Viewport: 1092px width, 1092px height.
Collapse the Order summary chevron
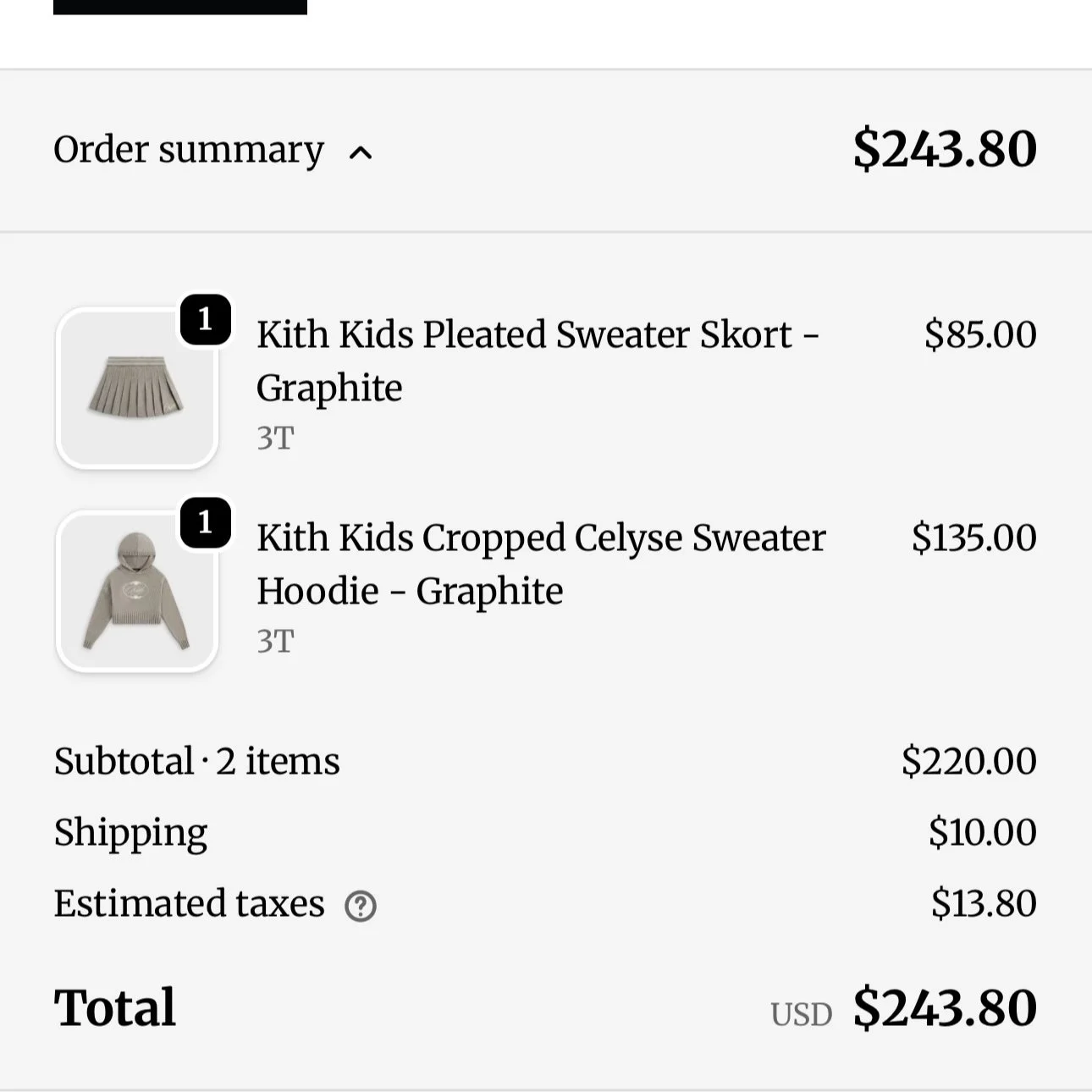[361, 152]
